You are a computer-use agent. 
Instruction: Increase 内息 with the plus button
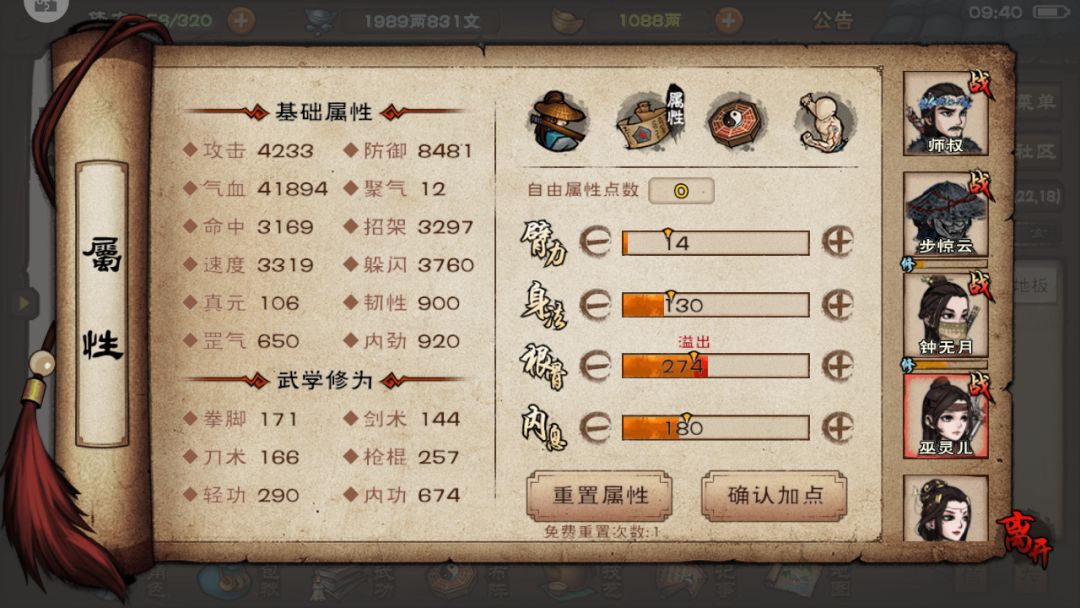pyautogui.click(x=838, y=428)
